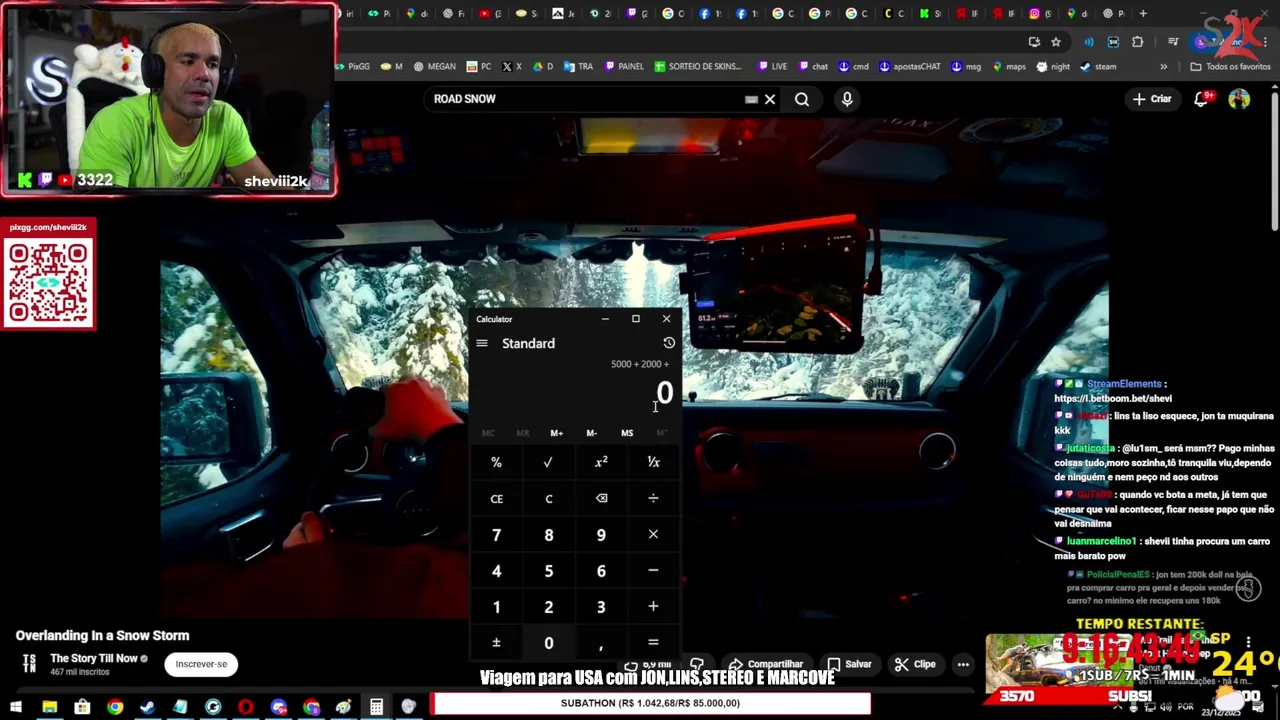Click the Compartilhar share button
The width and height of the screenshot is (1280, 720).
767,664
